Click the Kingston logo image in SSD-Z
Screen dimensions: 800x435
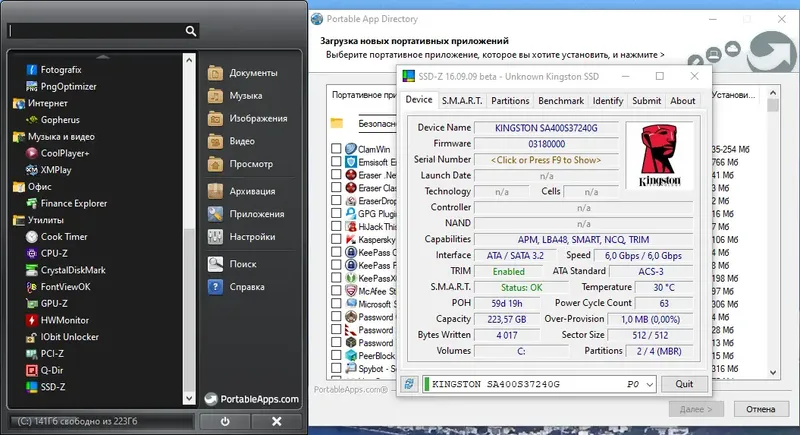pyautogui.click(x=659, y=156)
